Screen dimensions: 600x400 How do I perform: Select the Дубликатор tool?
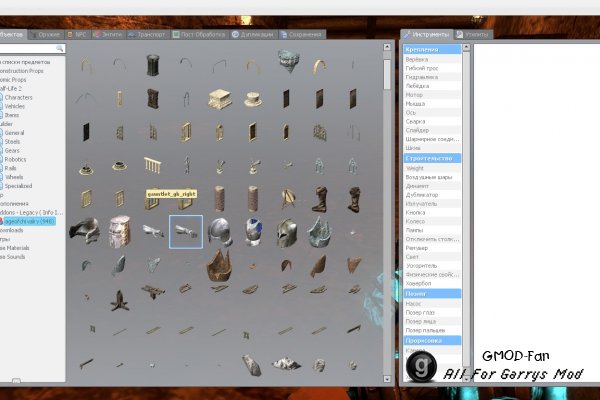[x=432, y=195]
